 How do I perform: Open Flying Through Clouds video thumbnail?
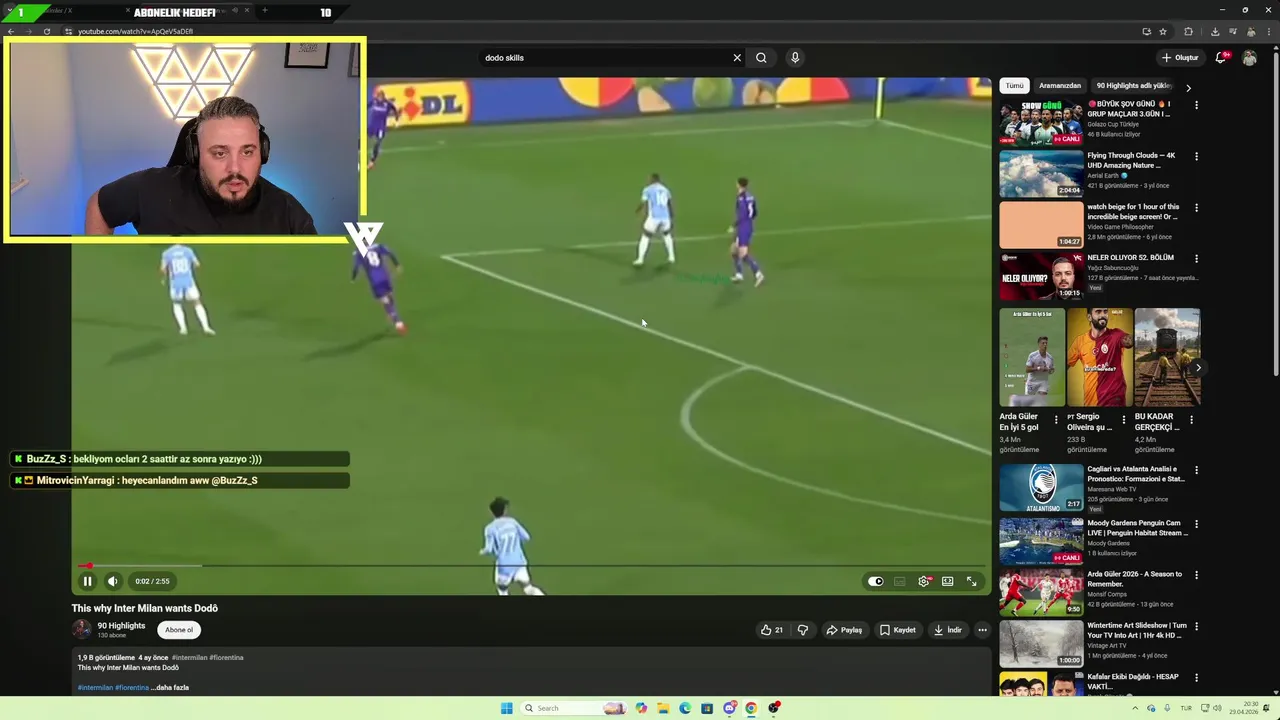(1041, 174)
